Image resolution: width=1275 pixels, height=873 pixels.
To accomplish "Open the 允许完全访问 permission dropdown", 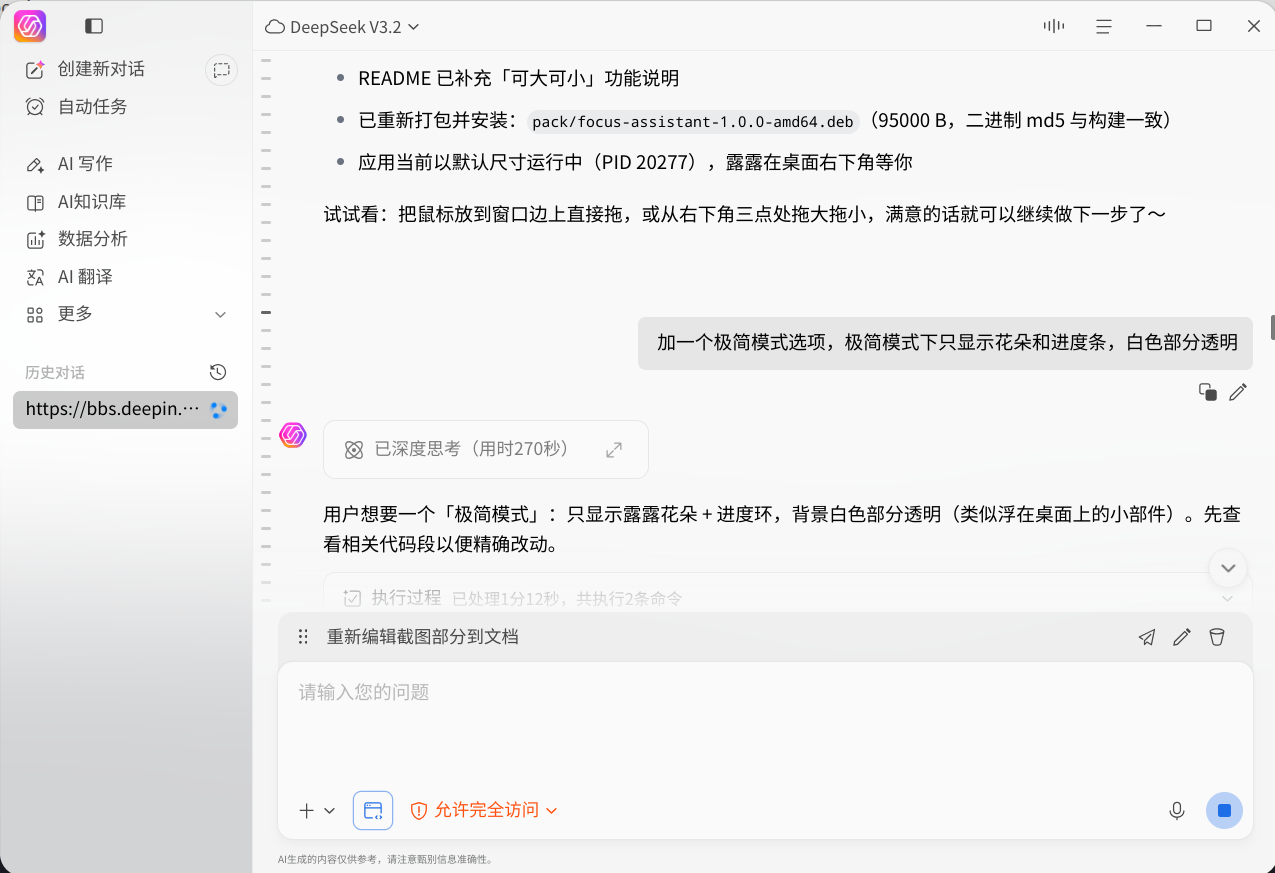I will pyautogui.click(x=484, y=810).
